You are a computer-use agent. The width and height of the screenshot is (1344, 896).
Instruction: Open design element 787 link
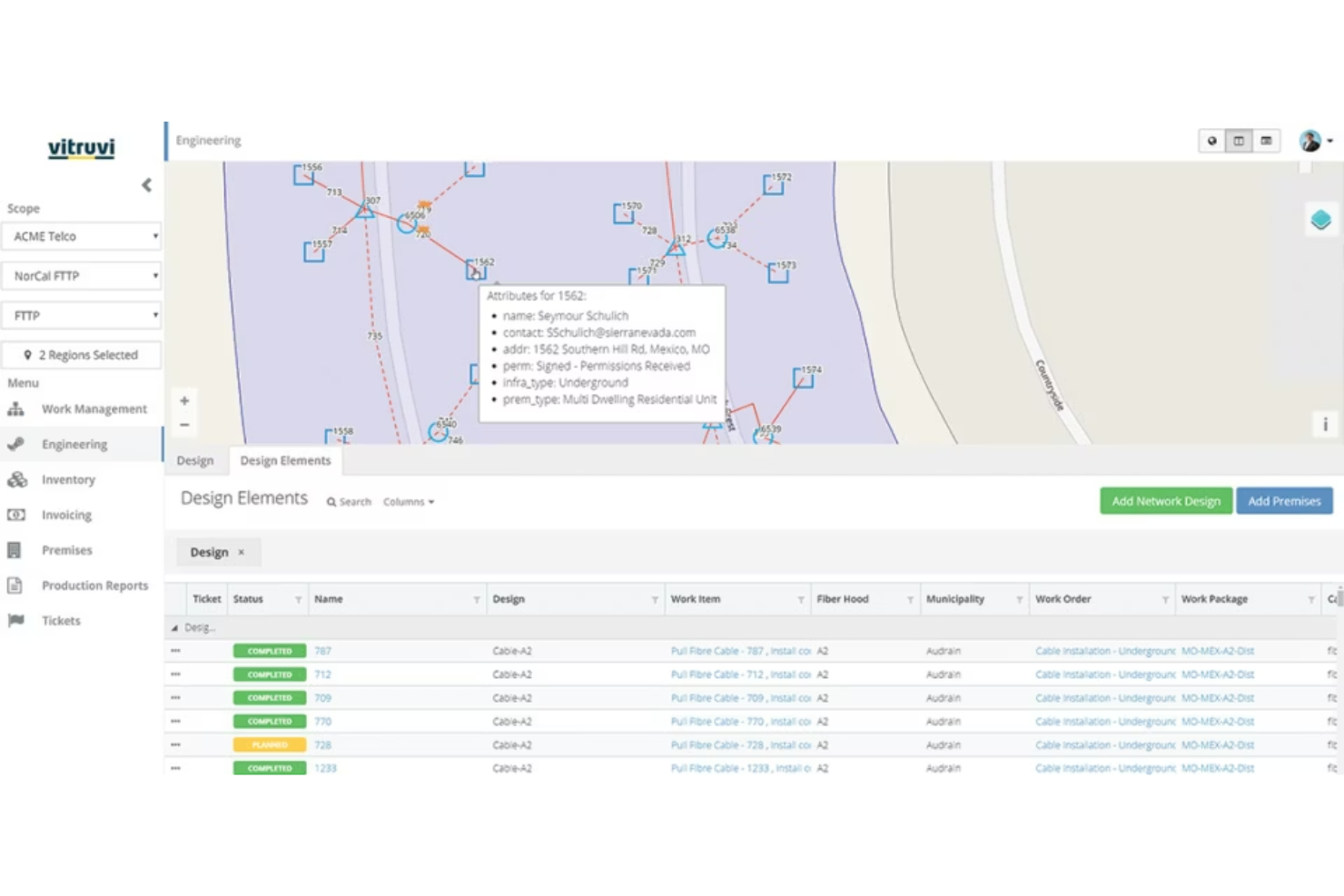325,651
